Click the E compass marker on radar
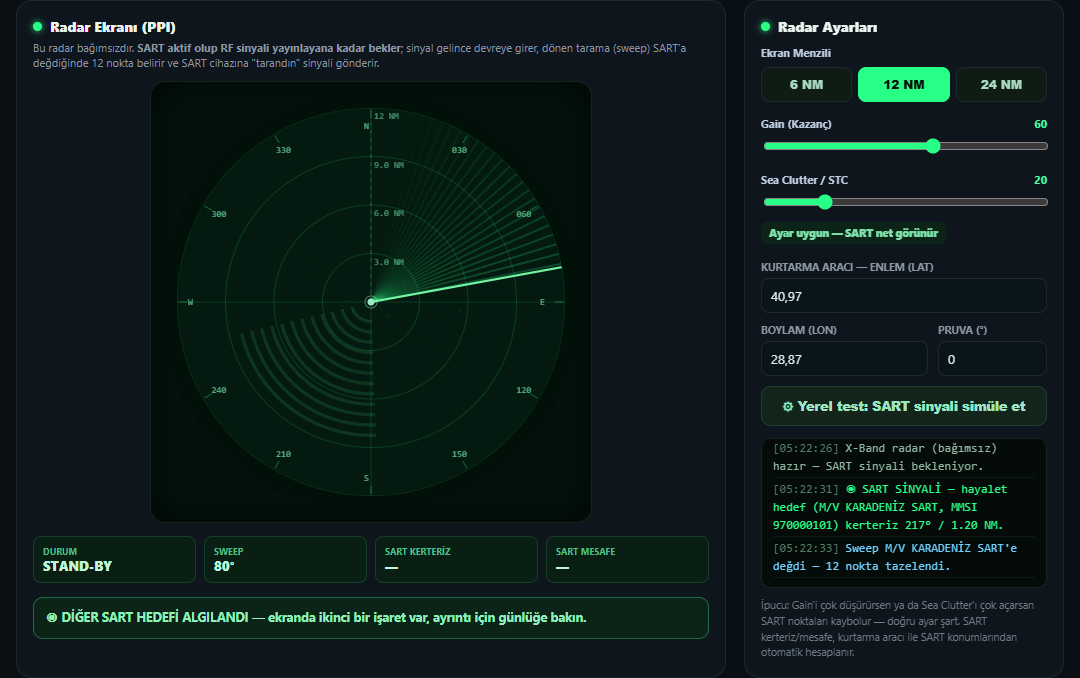The image size is (1080, 678). click(x=542, y=302)
